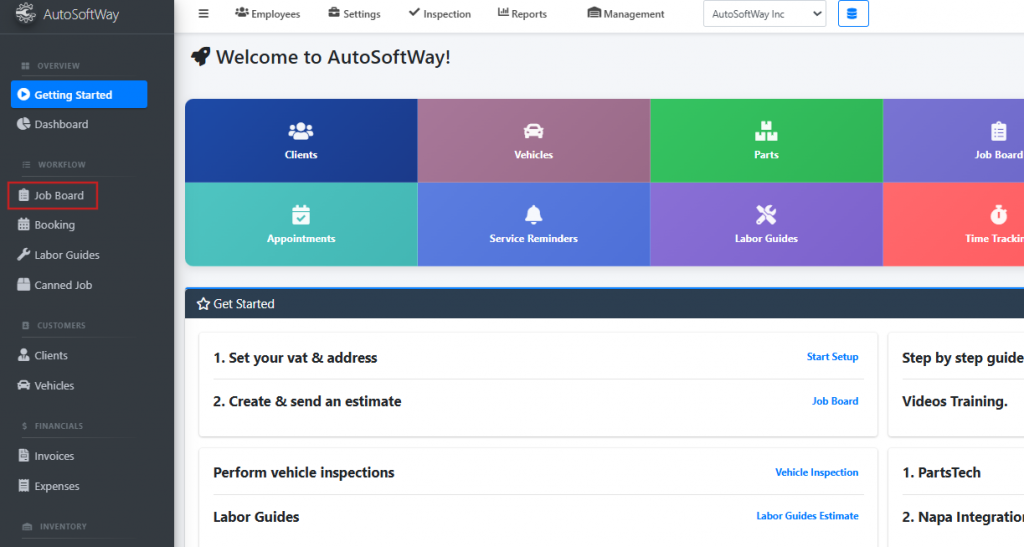Image resolution: width=1024 pixels, height=547 pixels.
Task: Follow the Vehicle Inspection link
Action: click(x=816, y=473)
